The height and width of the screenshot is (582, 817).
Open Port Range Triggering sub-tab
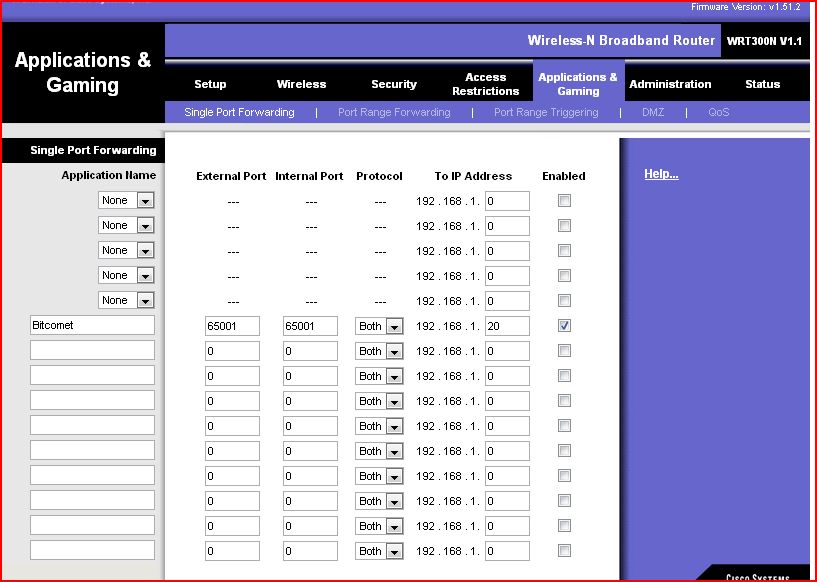[x=546, y=113]
